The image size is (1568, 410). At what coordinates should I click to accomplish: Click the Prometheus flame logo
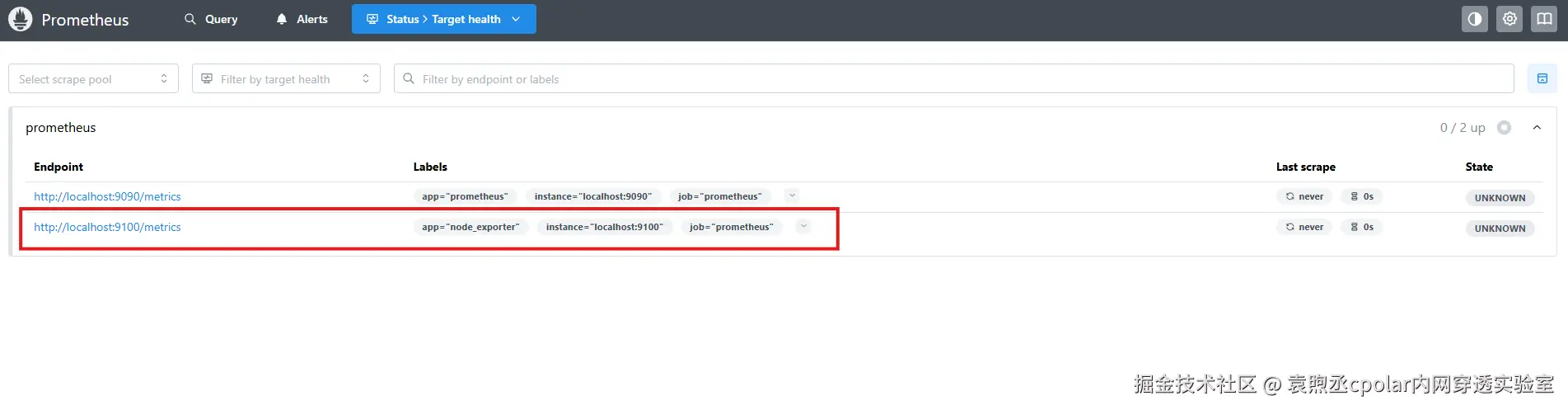point(20,19)
